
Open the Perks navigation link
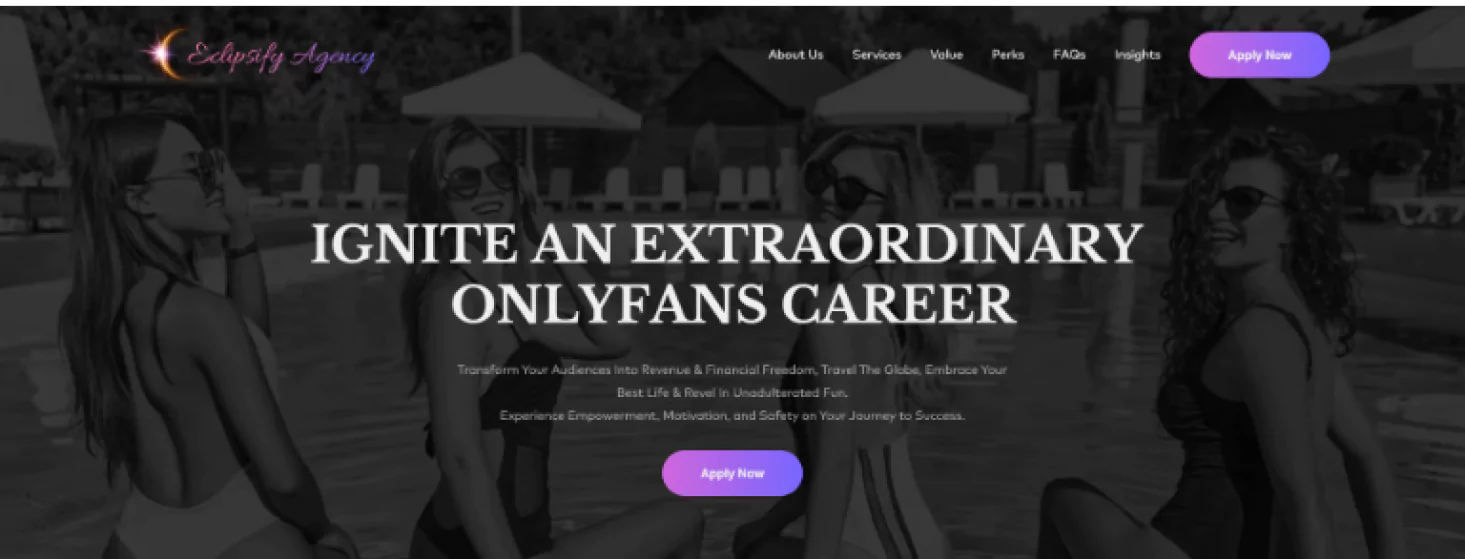point(1008,55)
